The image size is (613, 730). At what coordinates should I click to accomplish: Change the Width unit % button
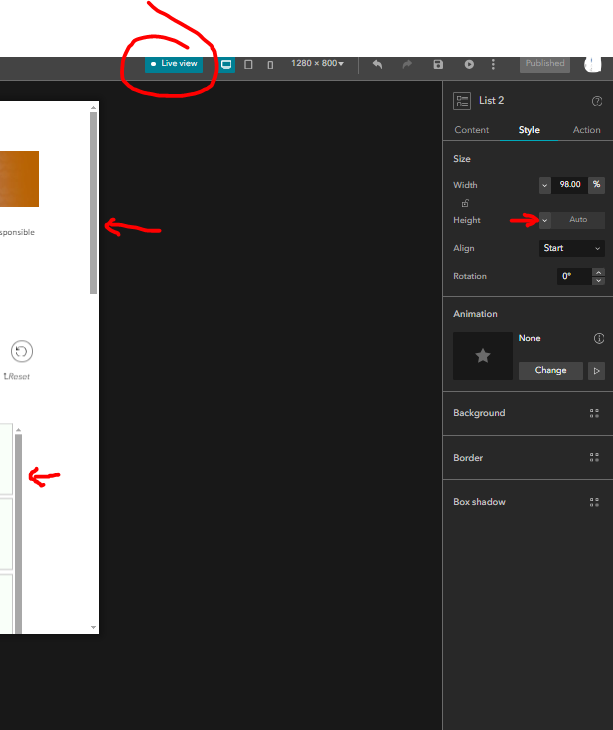coord(596,185)
